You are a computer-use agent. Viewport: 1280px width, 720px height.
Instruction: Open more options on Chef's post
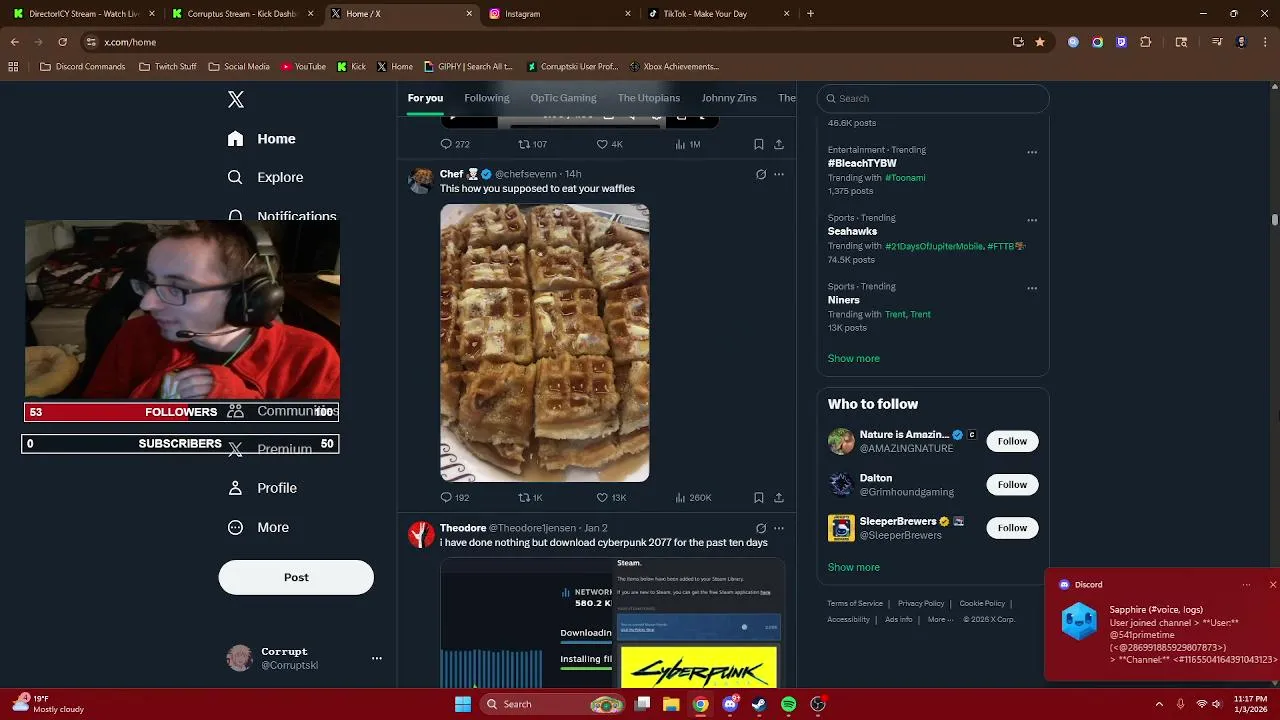pos(779,174)
